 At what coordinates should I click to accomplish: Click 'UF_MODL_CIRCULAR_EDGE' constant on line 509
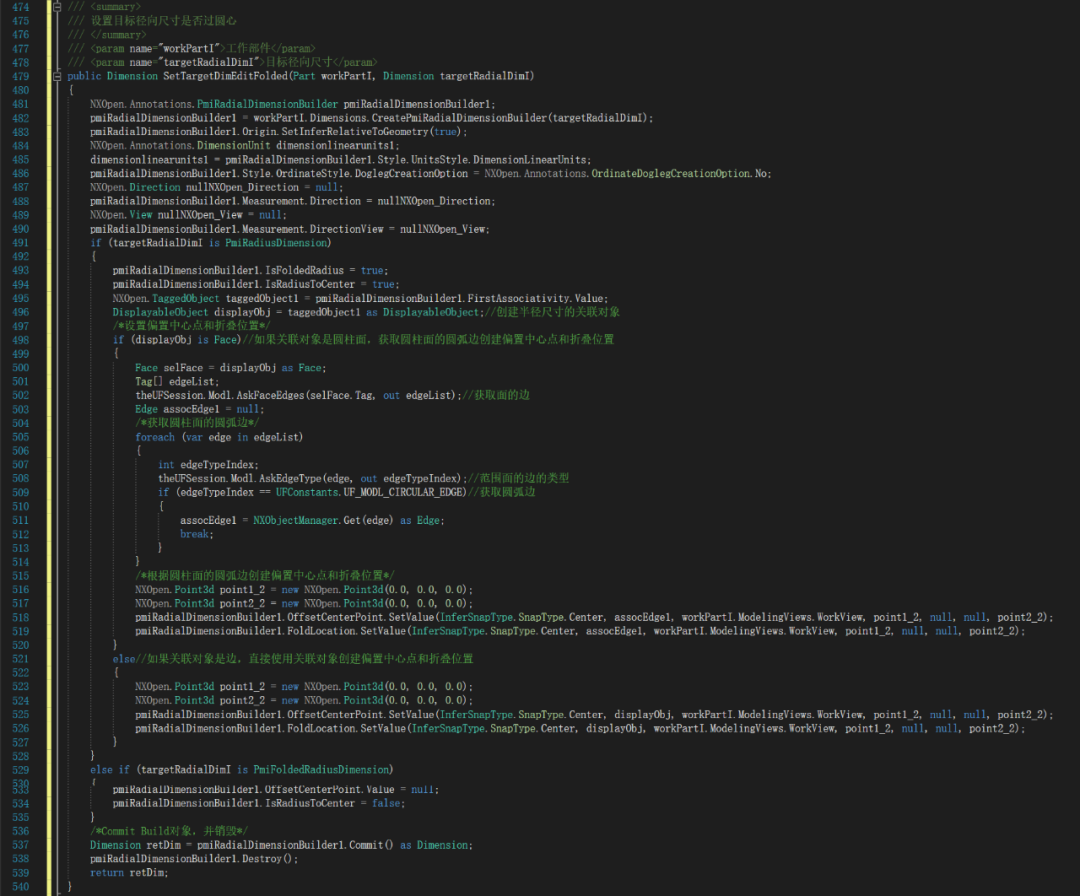tap(403, 492)
